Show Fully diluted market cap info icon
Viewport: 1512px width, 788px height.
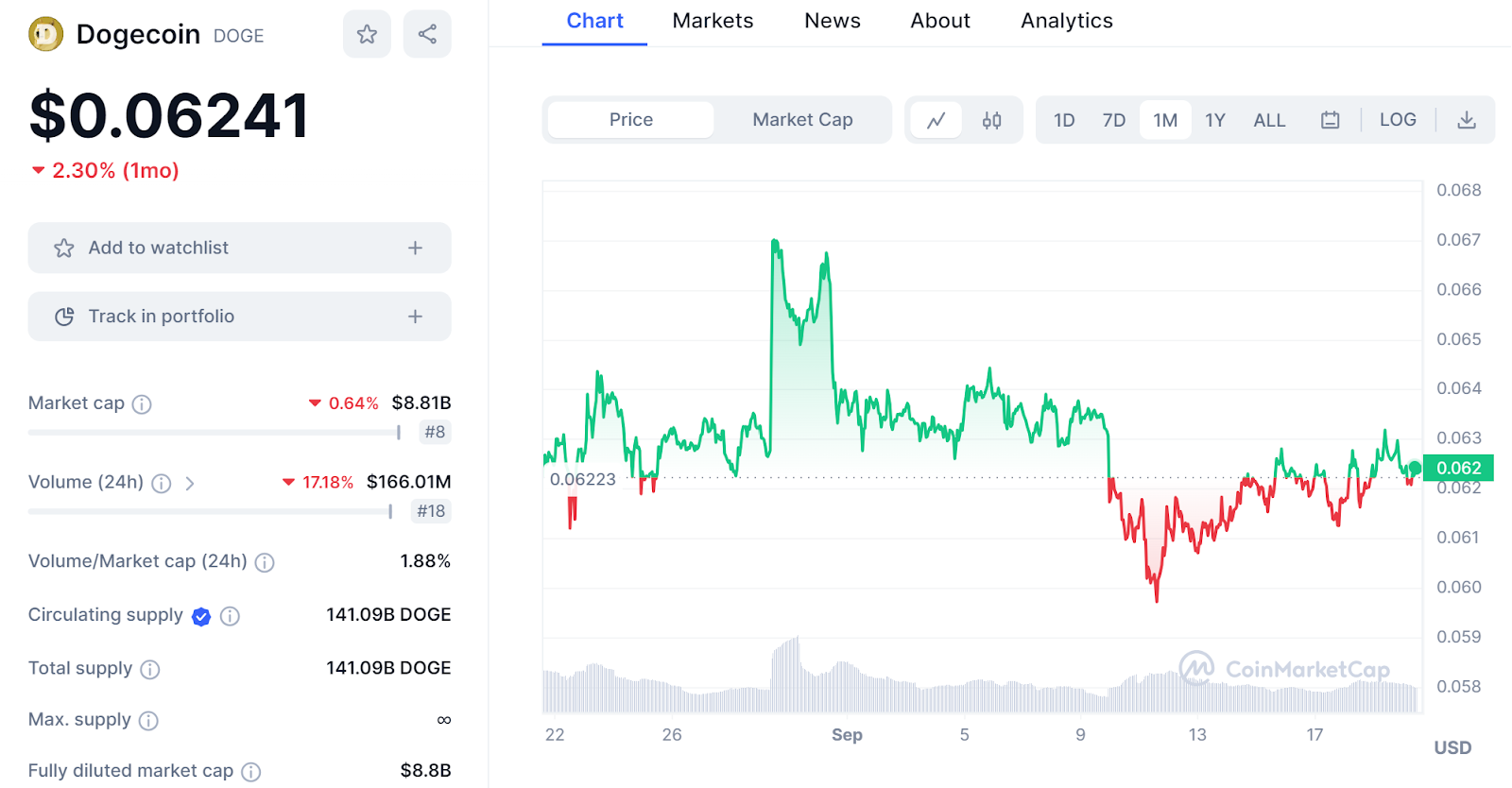coord(250,772)
